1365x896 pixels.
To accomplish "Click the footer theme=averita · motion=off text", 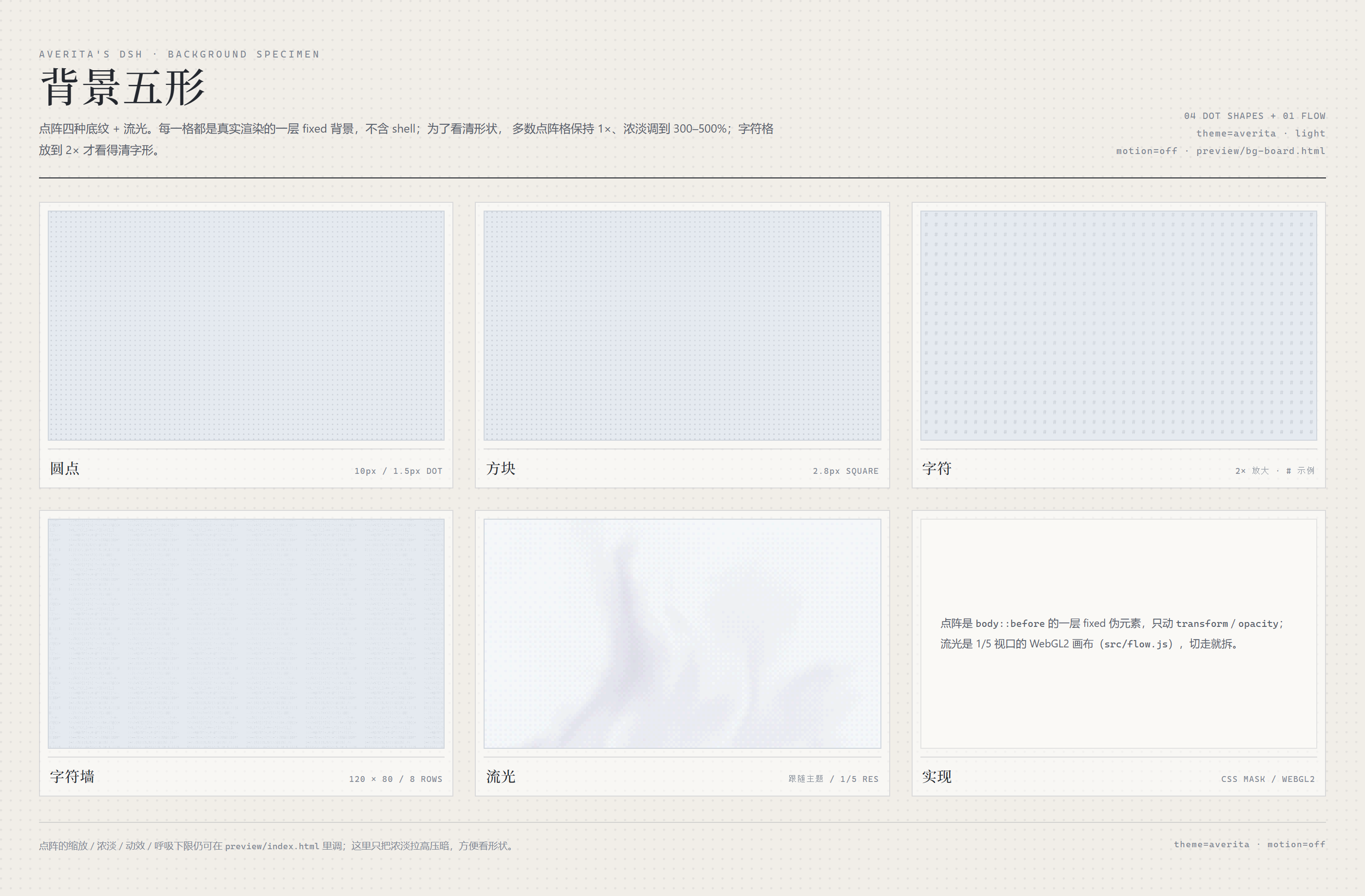I will tap(1249, 844).
